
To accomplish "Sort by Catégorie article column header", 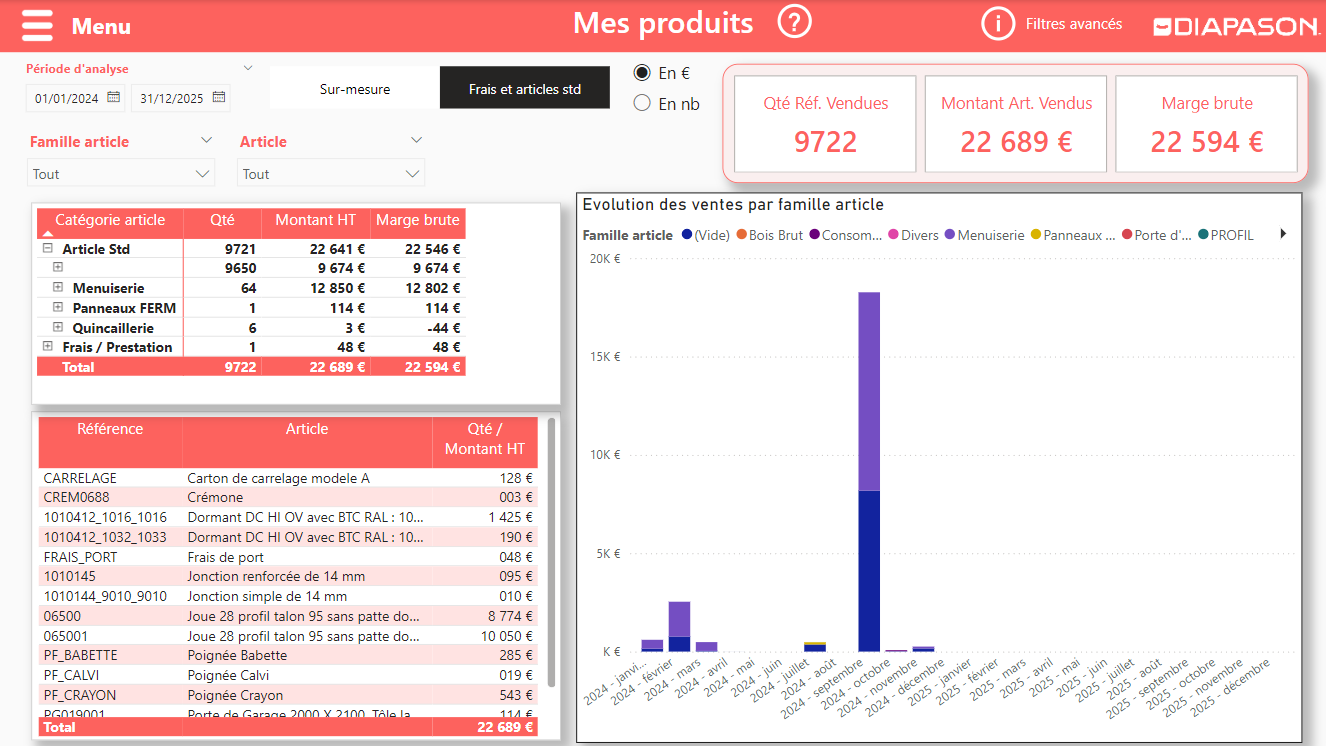I will click(110, 220).
